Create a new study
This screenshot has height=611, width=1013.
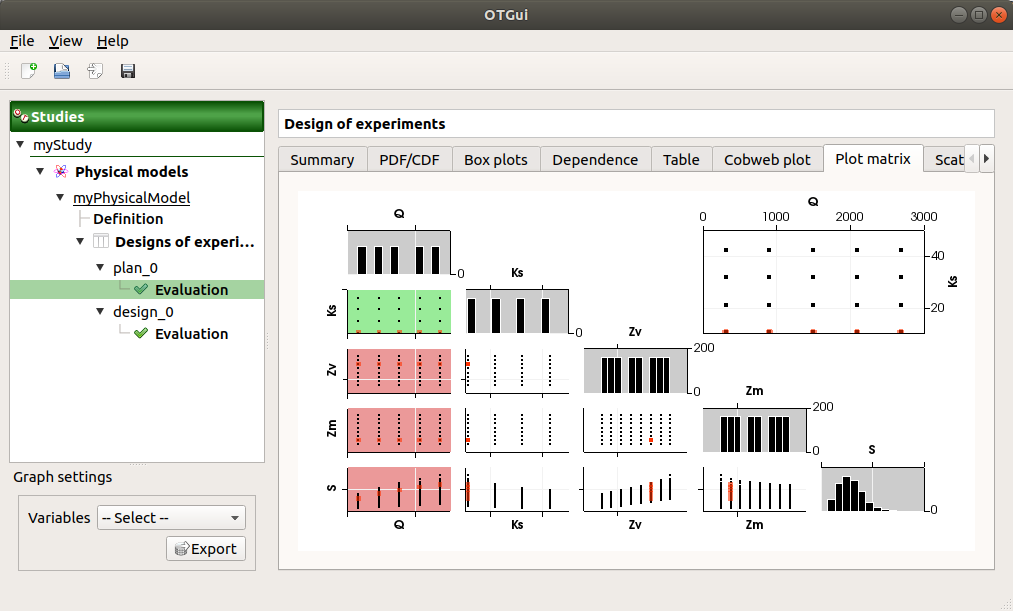(x=27, y=71)
